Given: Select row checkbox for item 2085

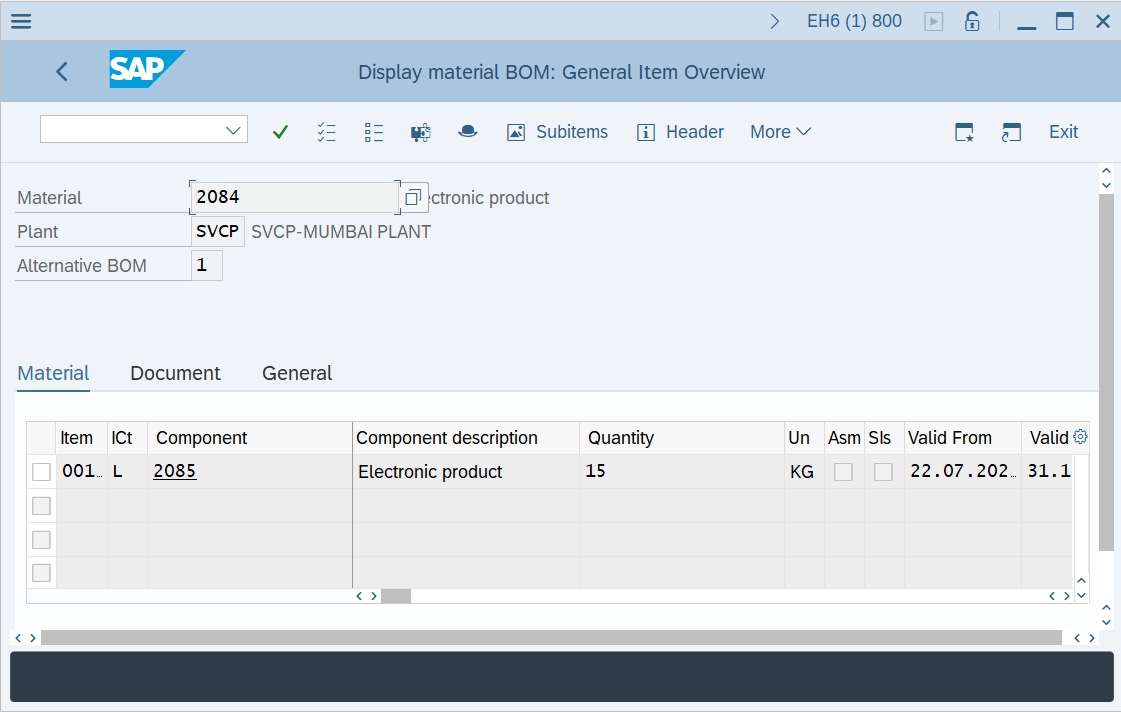Looking at the screenshot, I should 41,472.
